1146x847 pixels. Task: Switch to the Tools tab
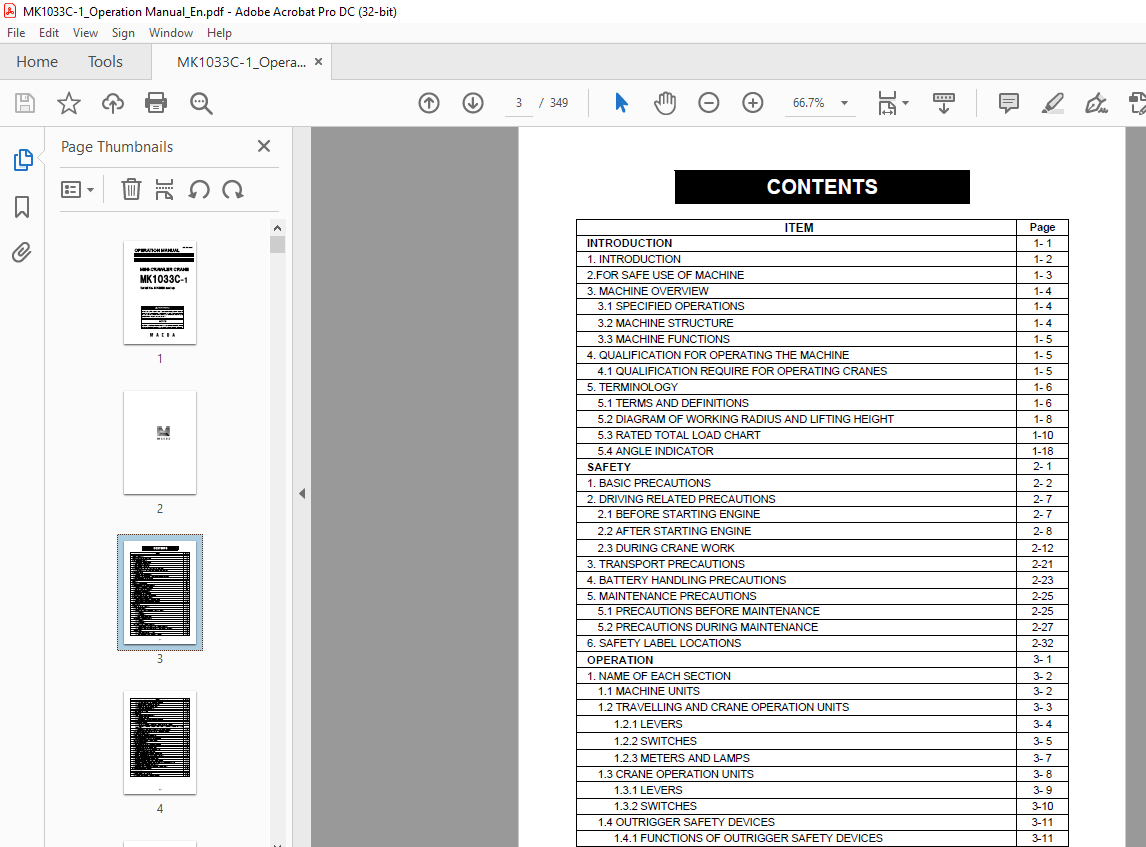[x=105, y=62]
